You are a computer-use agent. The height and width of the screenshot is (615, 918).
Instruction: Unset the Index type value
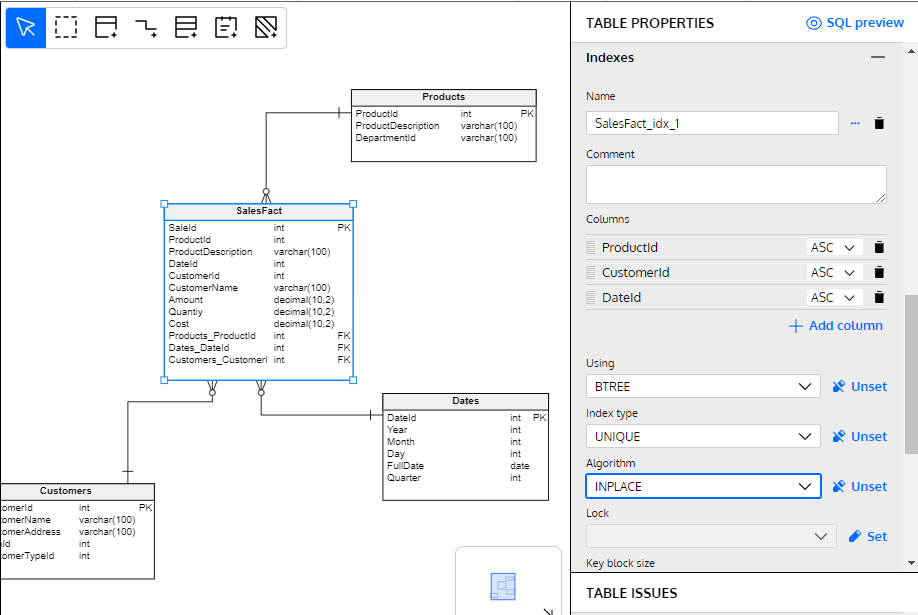(x=859, y=436)
